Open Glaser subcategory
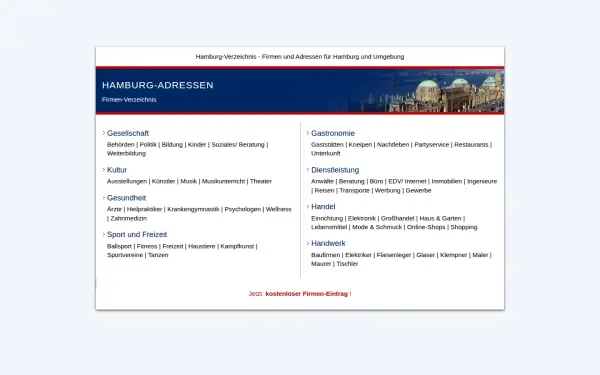Image resolution: width=600 pixels, height=375 pixels. tap(426, 255)
